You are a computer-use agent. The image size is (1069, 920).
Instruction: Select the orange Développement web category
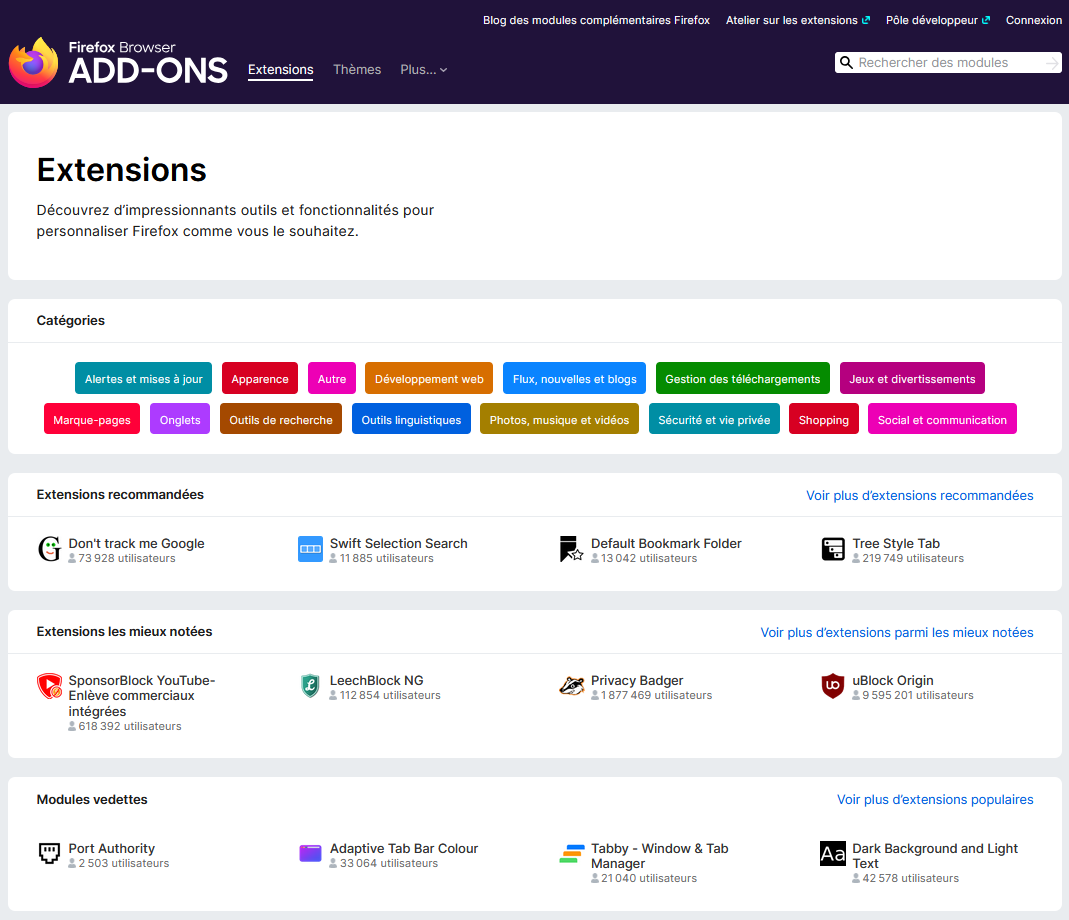[429, 379]
